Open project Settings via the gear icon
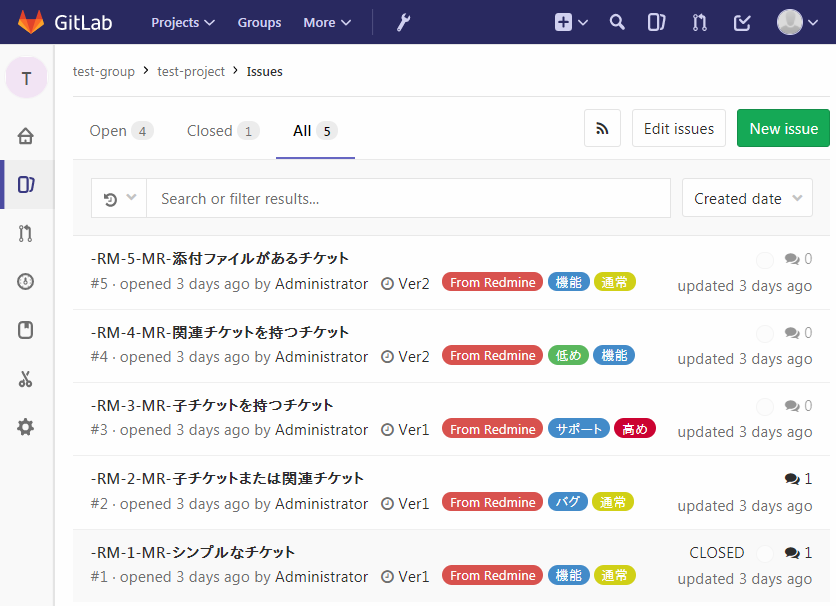This screenshot has height=606, width=836. (26, 427)
